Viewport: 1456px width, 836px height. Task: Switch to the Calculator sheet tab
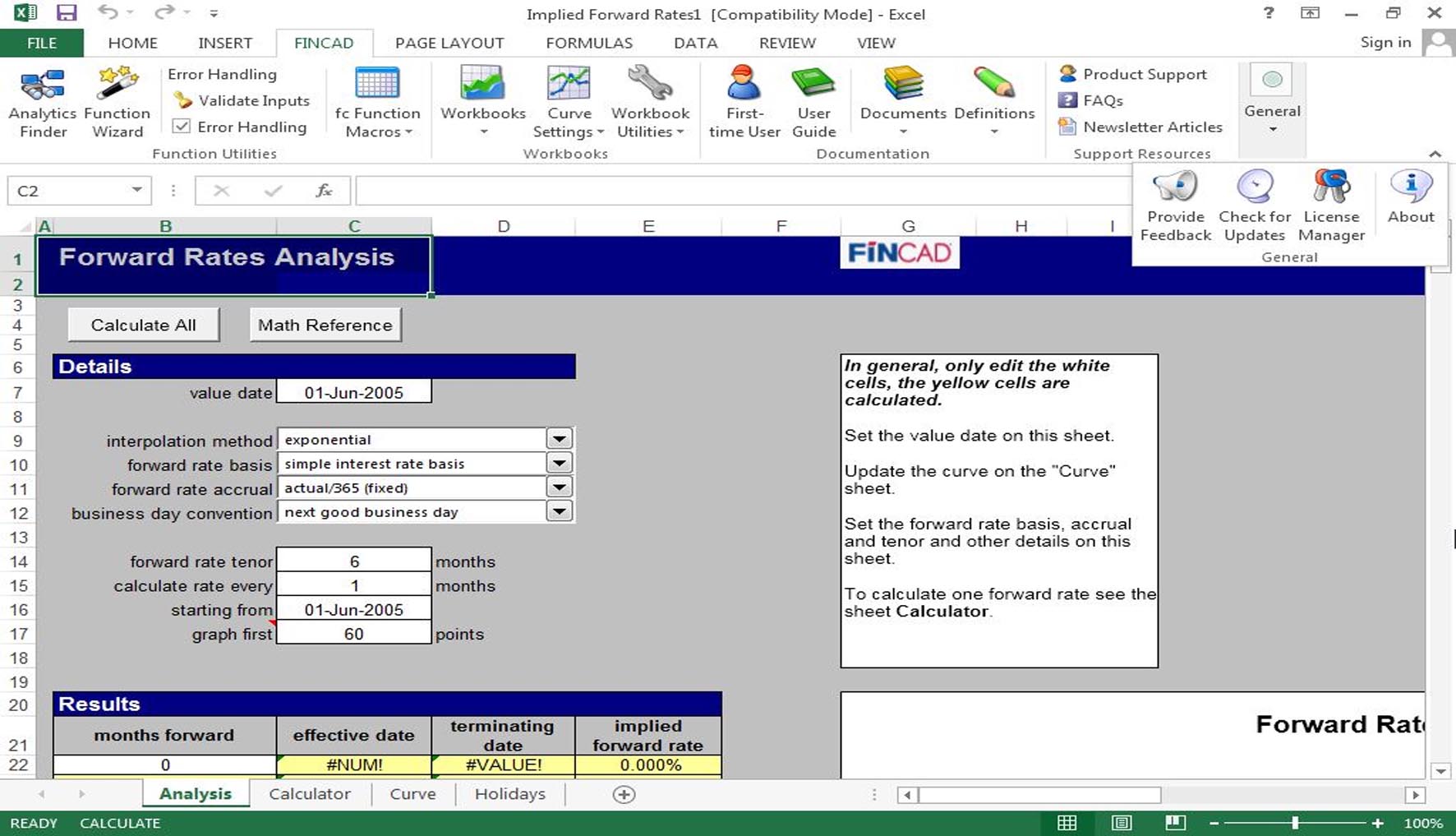[x=310, y=794]
